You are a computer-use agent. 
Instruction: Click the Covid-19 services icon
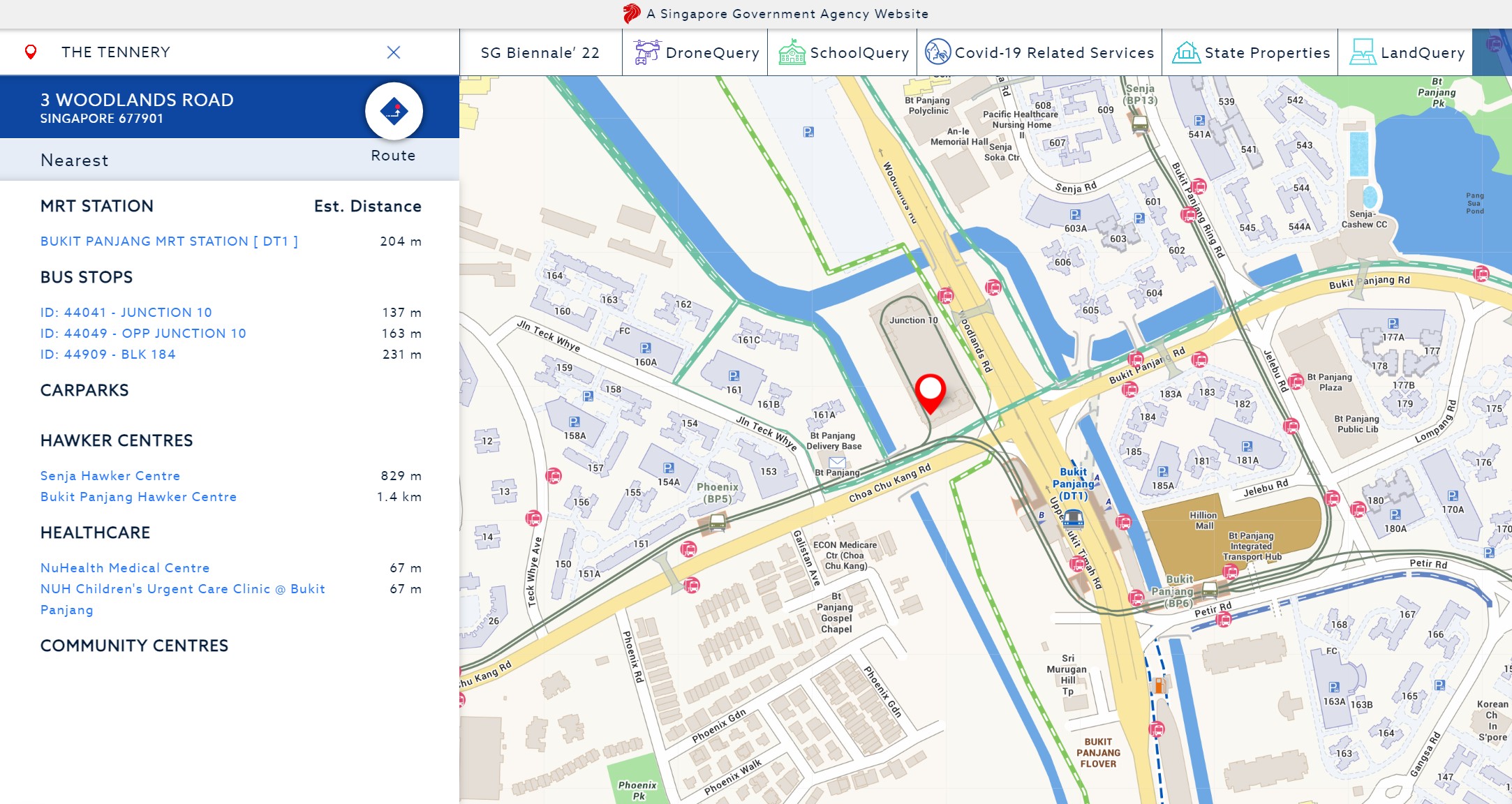click(937, 52)
